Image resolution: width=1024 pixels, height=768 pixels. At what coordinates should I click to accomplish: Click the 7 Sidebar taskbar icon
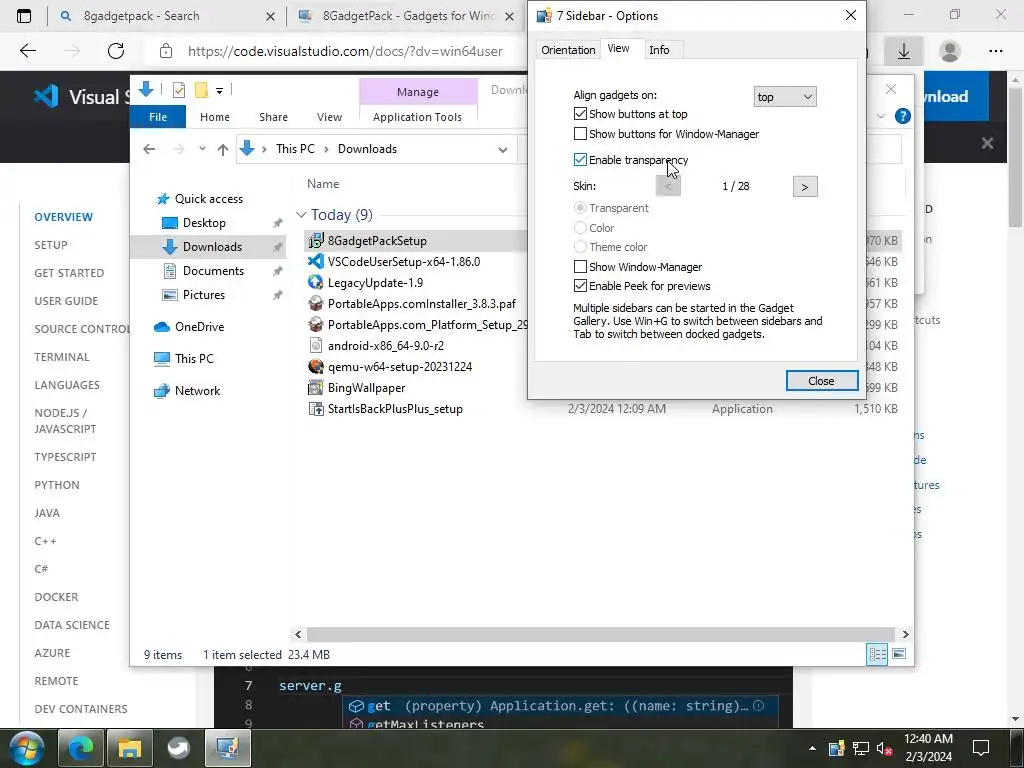[x=228, y=748]
